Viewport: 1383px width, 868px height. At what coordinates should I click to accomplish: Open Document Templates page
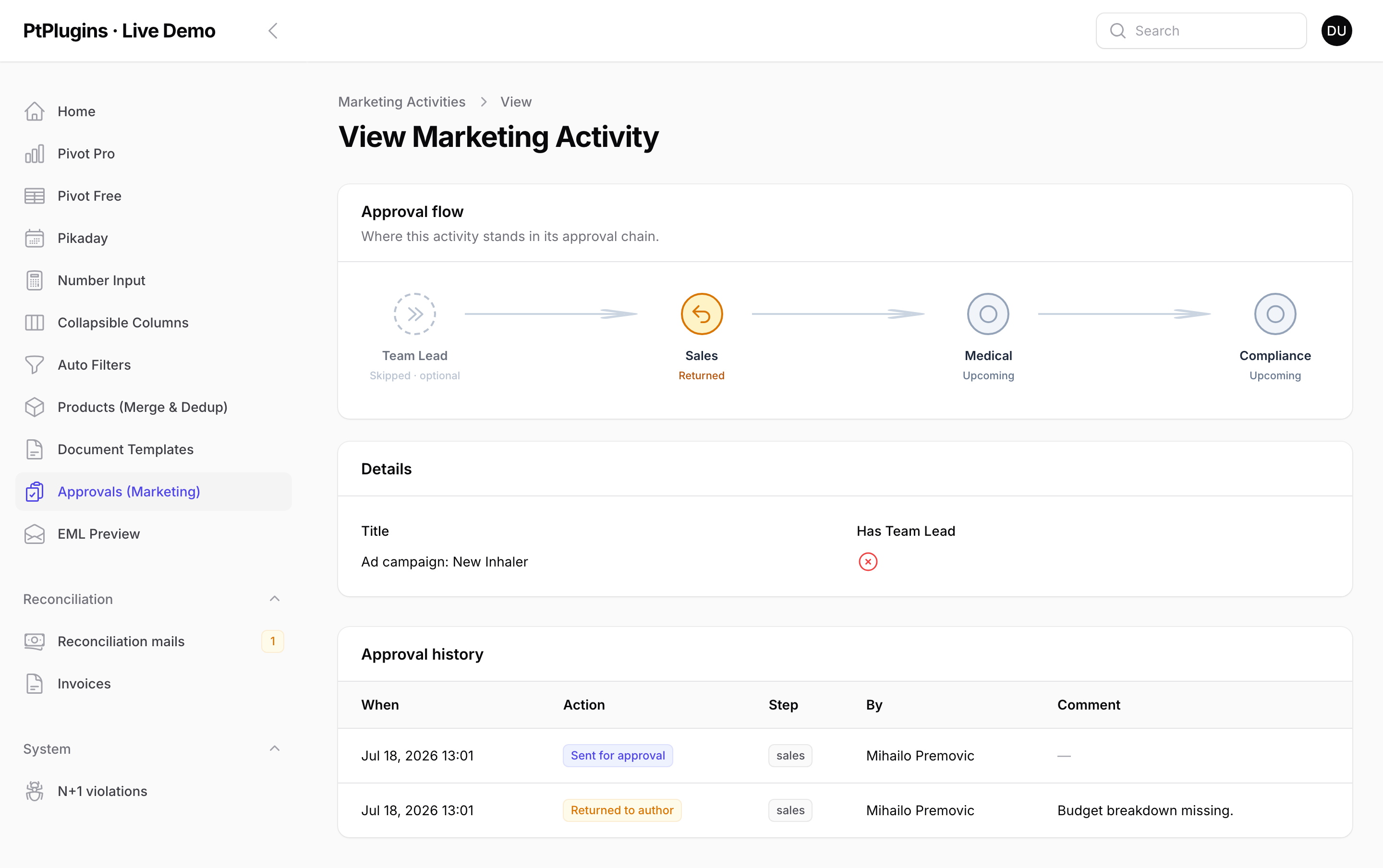point(153,449)
